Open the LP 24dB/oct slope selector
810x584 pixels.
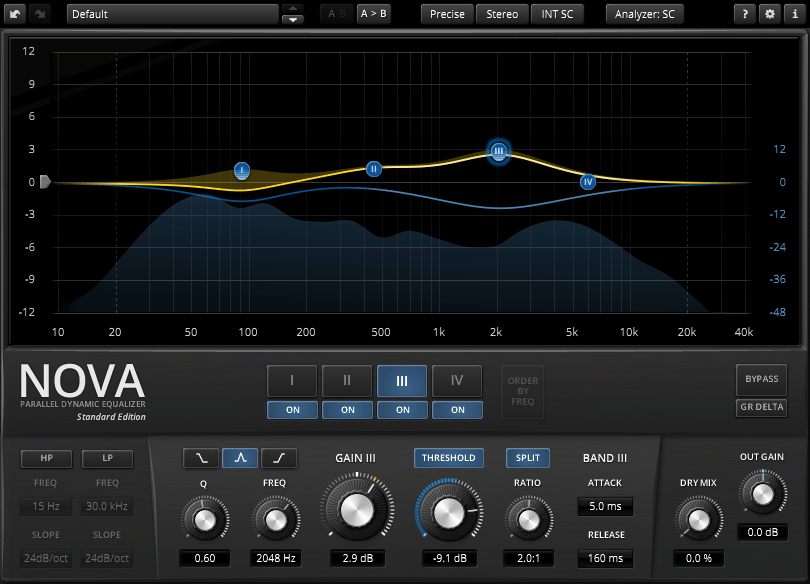[x=107, y=558]
